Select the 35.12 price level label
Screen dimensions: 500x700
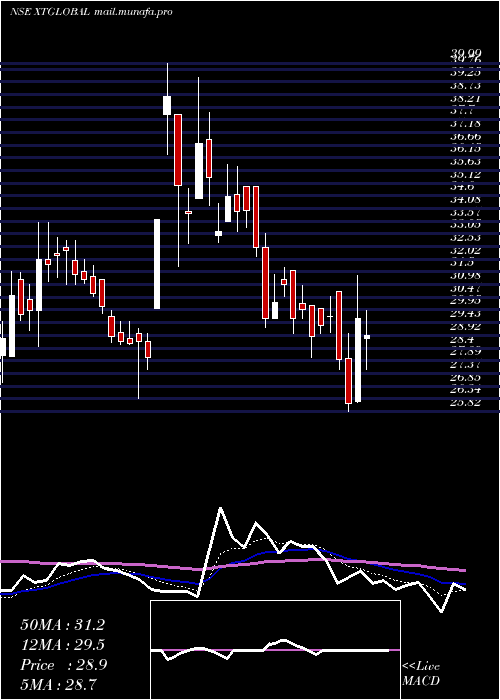point(465,175)
